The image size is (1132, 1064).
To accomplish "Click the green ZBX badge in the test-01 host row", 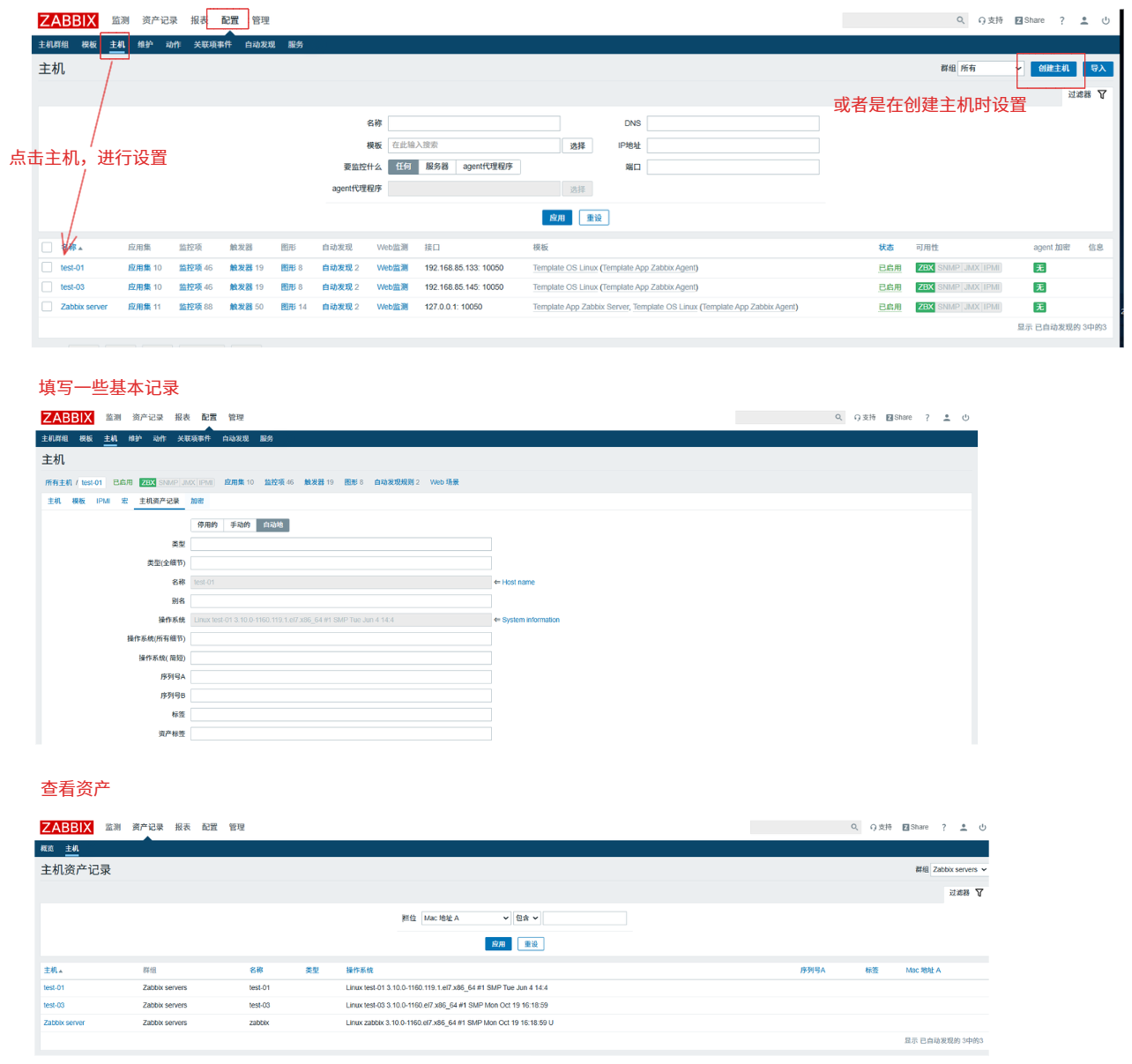I will click(x=925, y=268).
